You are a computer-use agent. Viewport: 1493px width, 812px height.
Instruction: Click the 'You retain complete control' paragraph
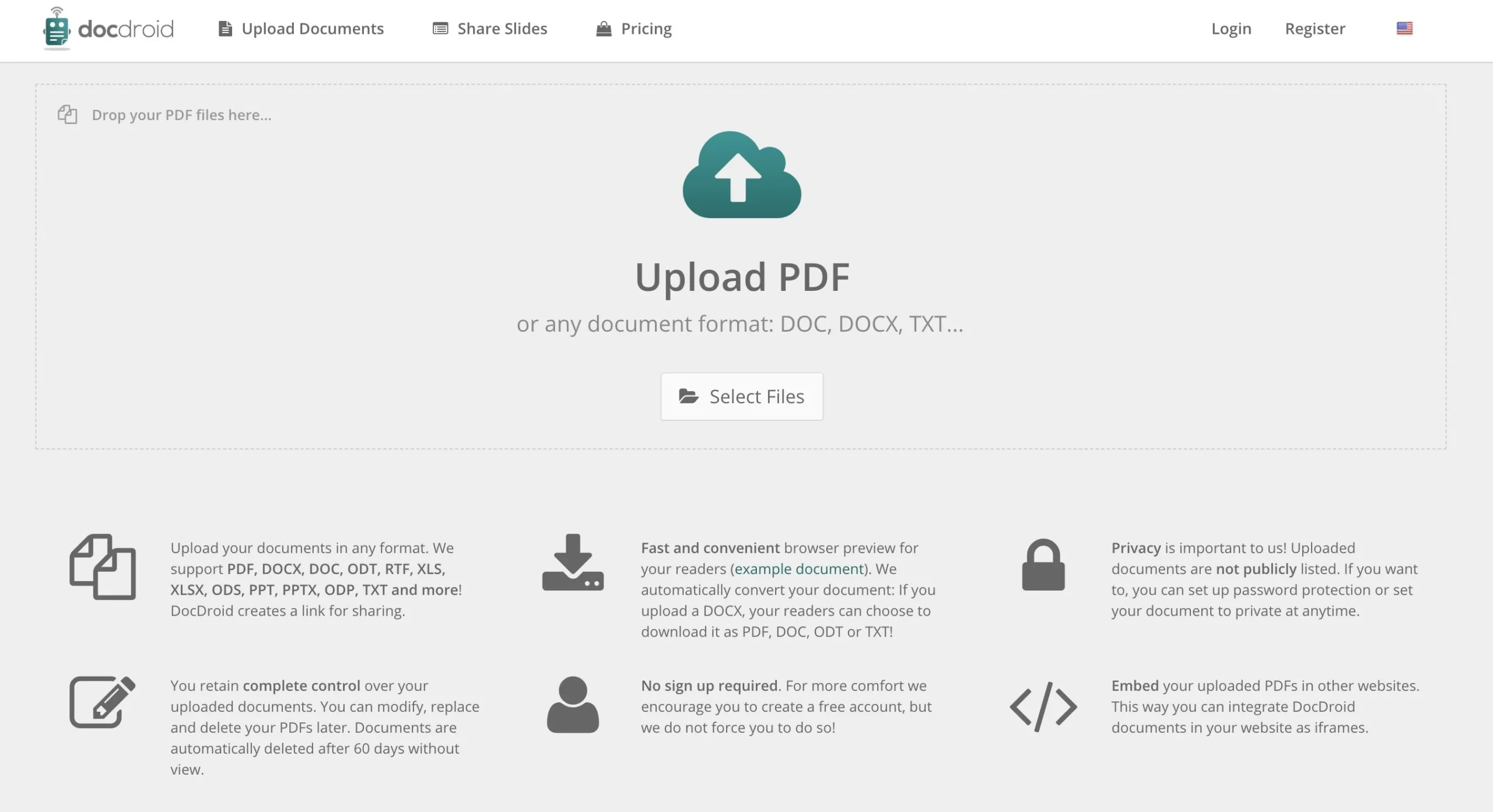325,727
